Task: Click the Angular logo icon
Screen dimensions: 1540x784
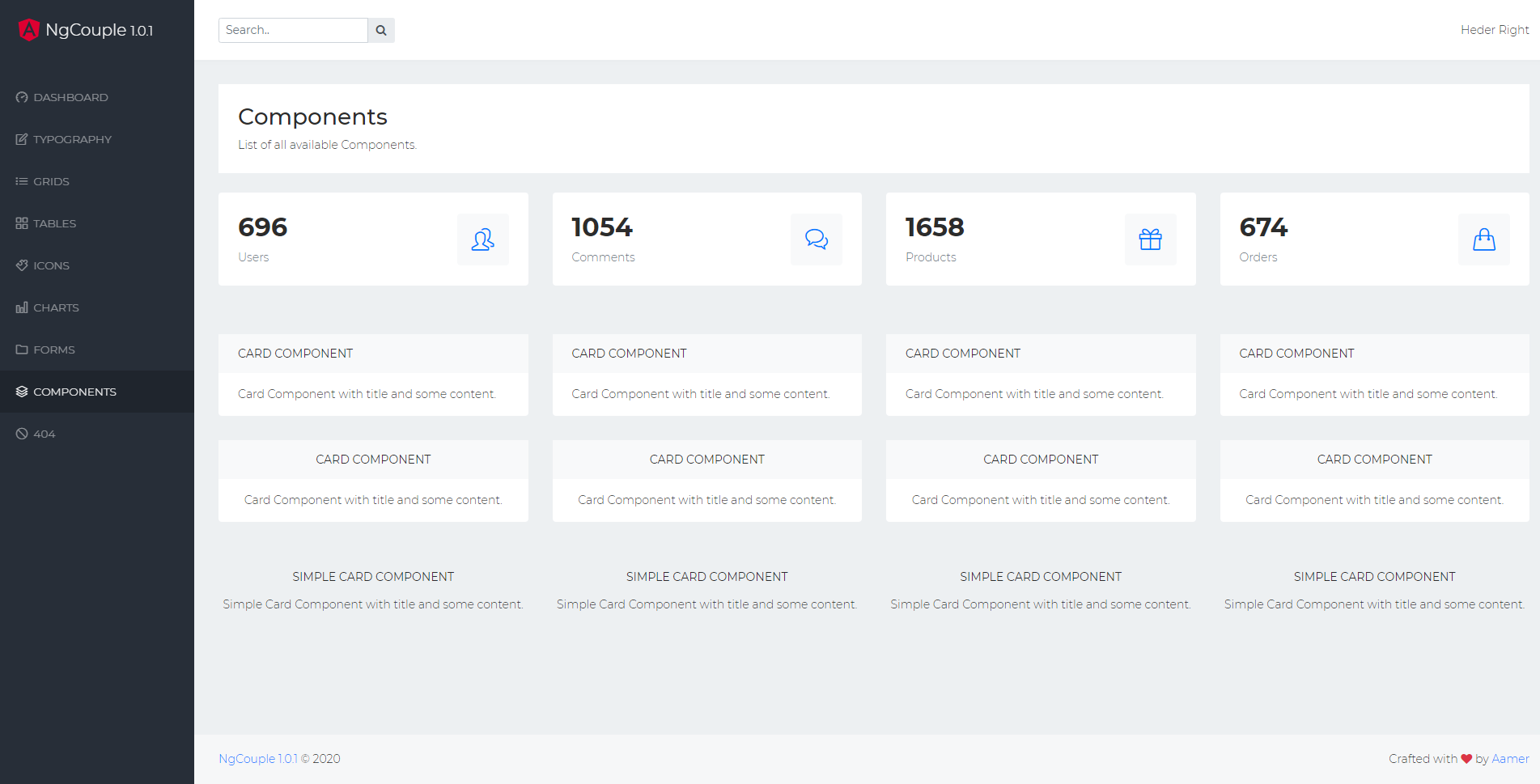Action: coord(28,30)
